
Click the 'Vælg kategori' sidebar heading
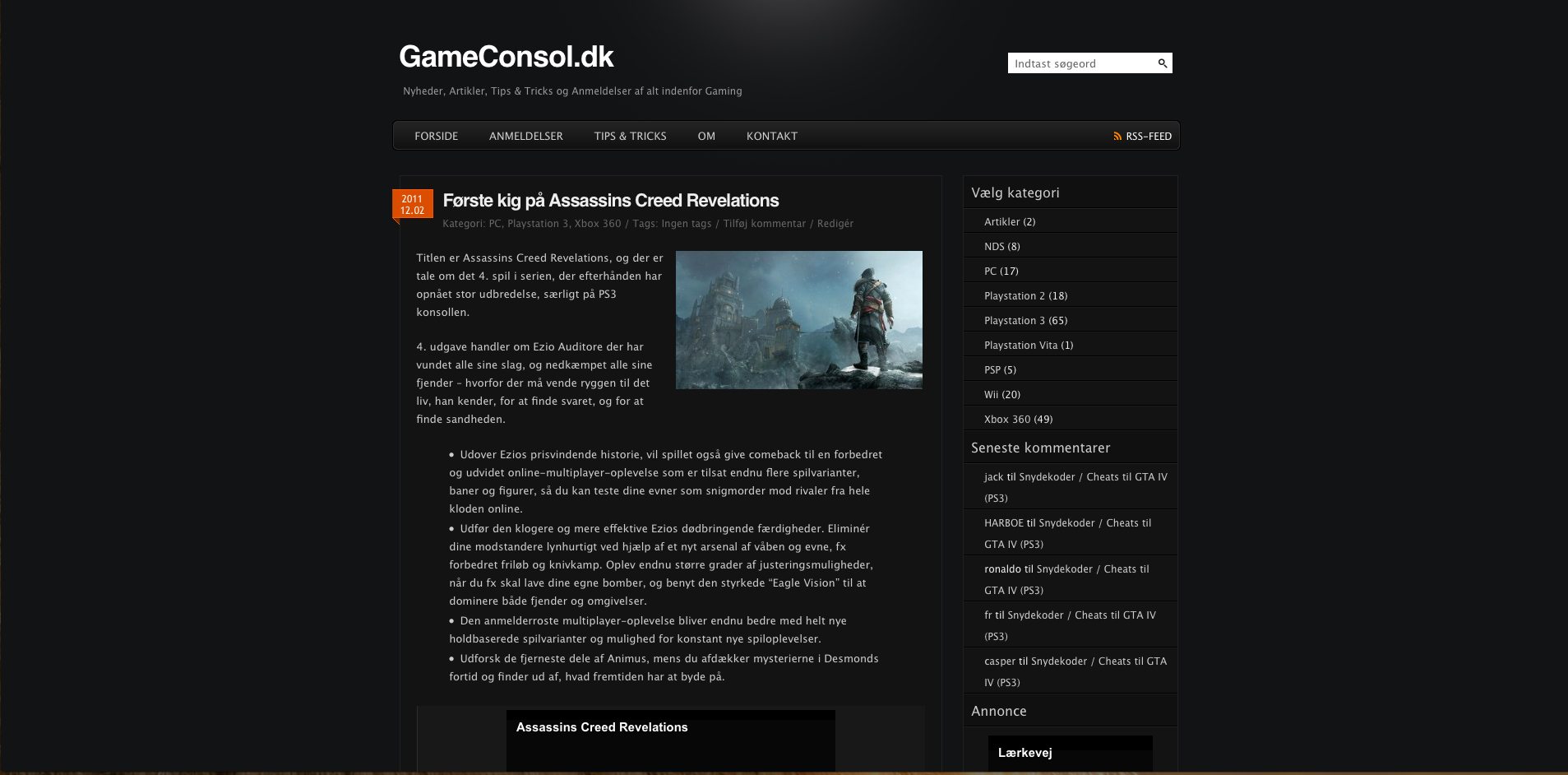pyautogui.click(x=1015, y=193)
